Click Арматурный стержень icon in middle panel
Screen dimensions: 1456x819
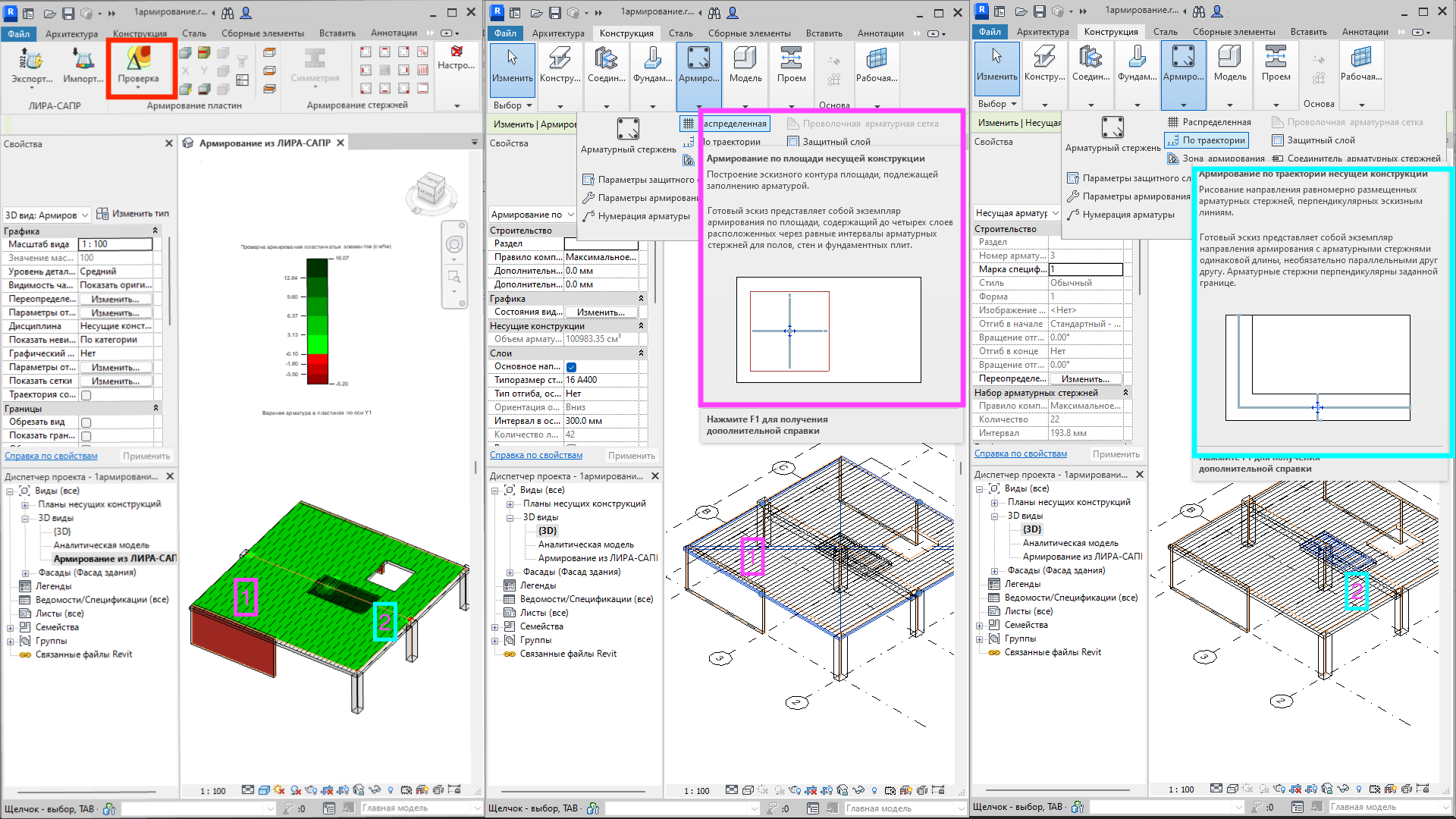[628, 129]
